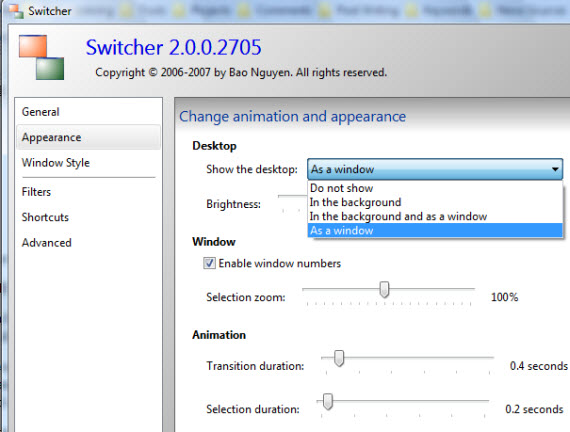The width and height of the screenshot is (570, 432).
Task: Open the Advanced settings page
Action: [x=88, y=243]
